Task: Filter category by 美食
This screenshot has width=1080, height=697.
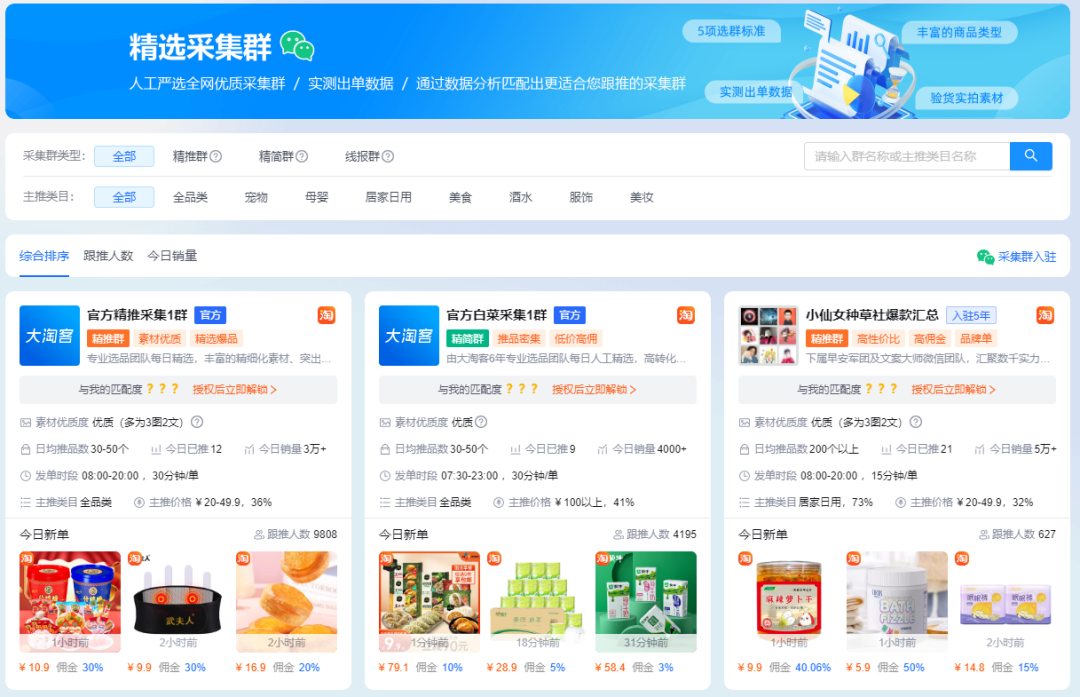Action: (460, 197)
